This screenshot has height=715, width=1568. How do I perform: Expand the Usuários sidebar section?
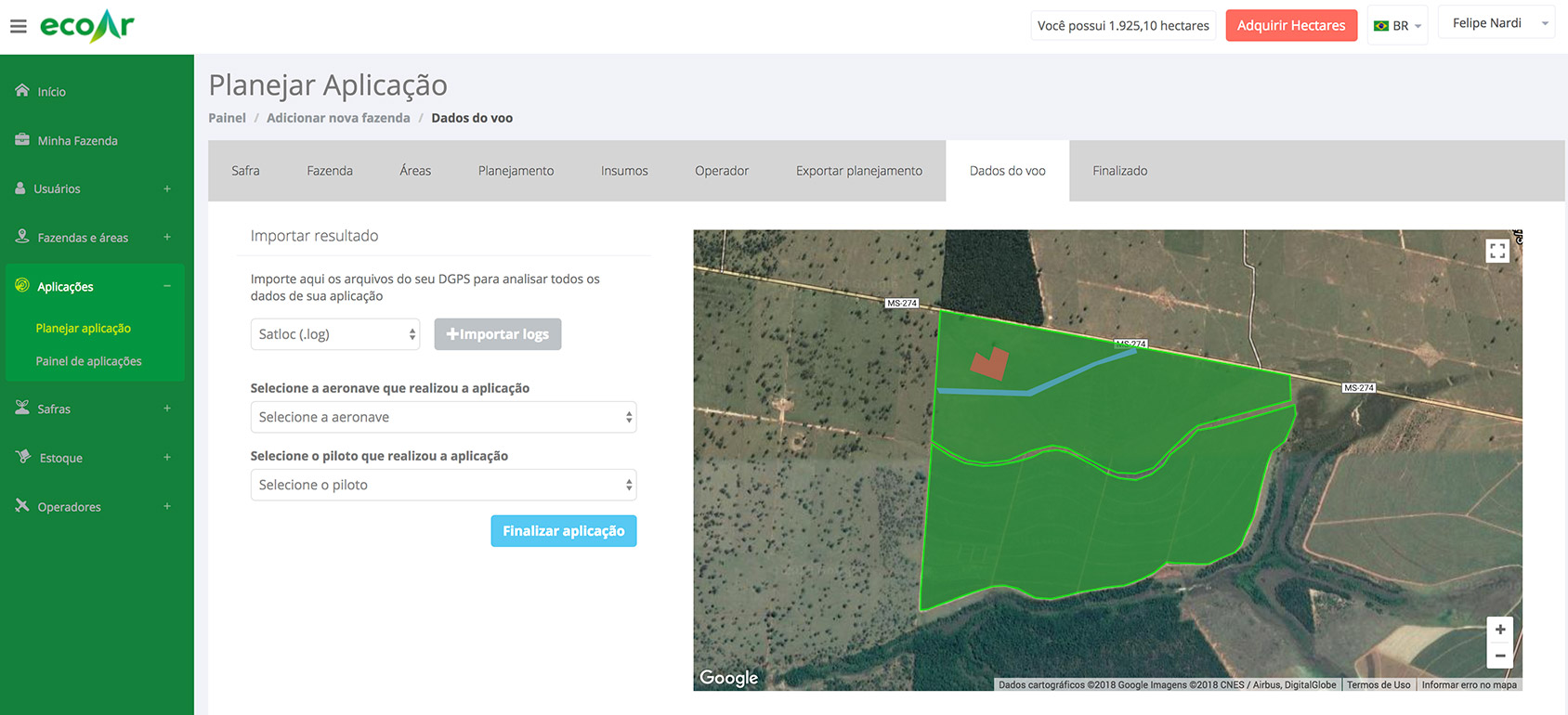pyautogui.click(x=167, y=188)
